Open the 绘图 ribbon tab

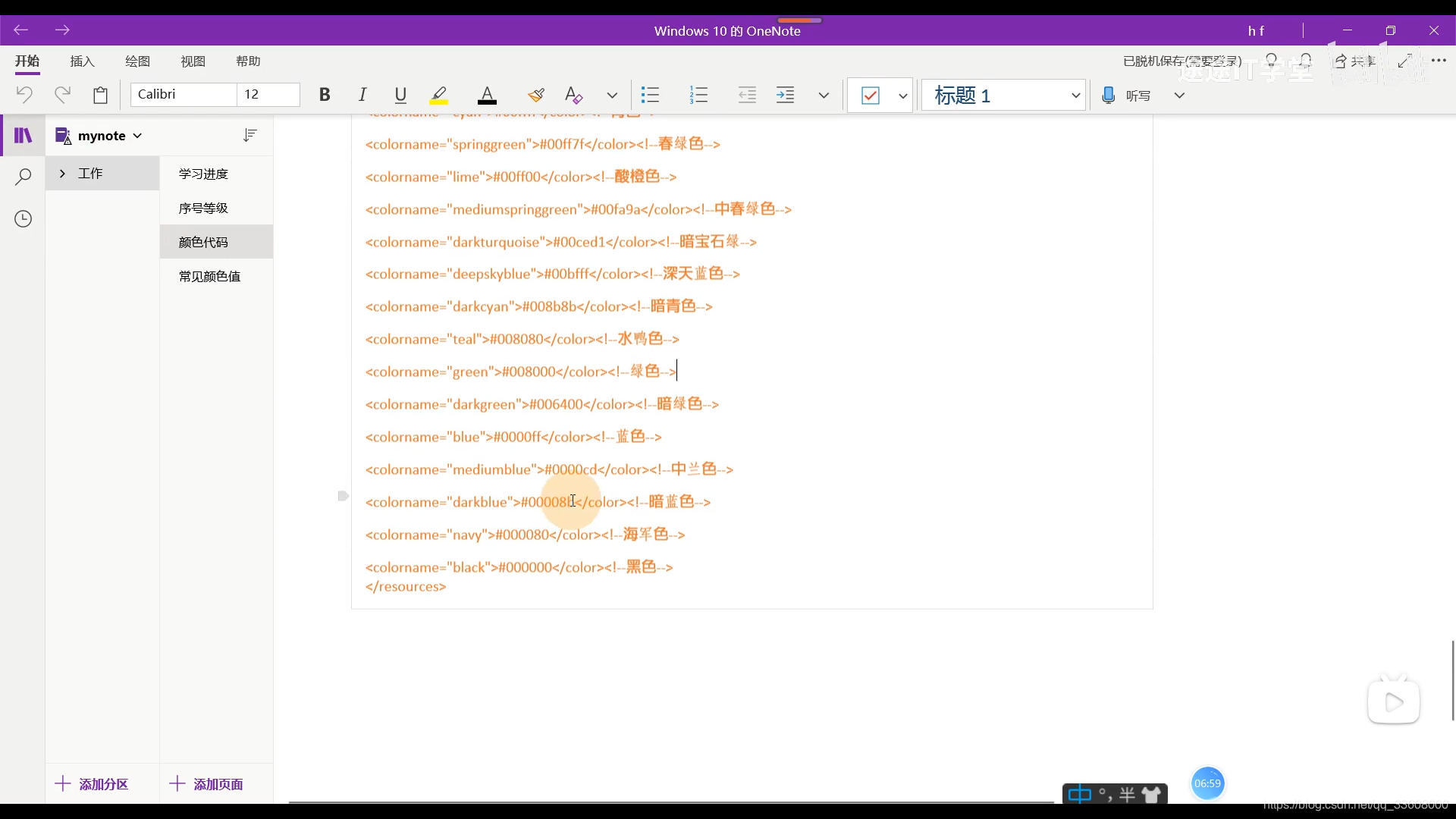pos(137,61)
